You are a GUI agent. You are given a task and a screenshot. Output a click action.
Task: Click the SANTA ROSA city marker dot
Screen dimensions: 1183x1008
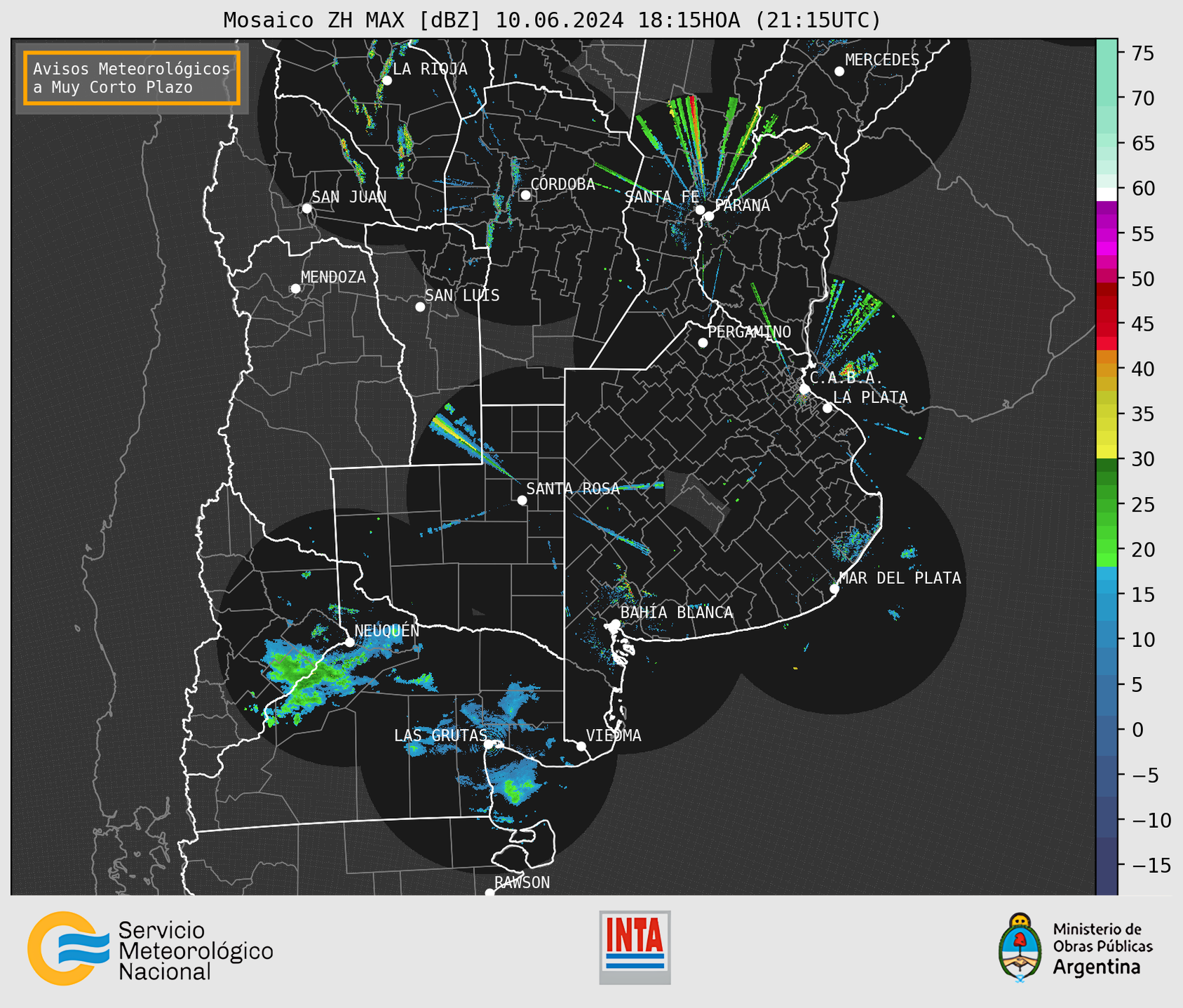click(x=522, y=500)
